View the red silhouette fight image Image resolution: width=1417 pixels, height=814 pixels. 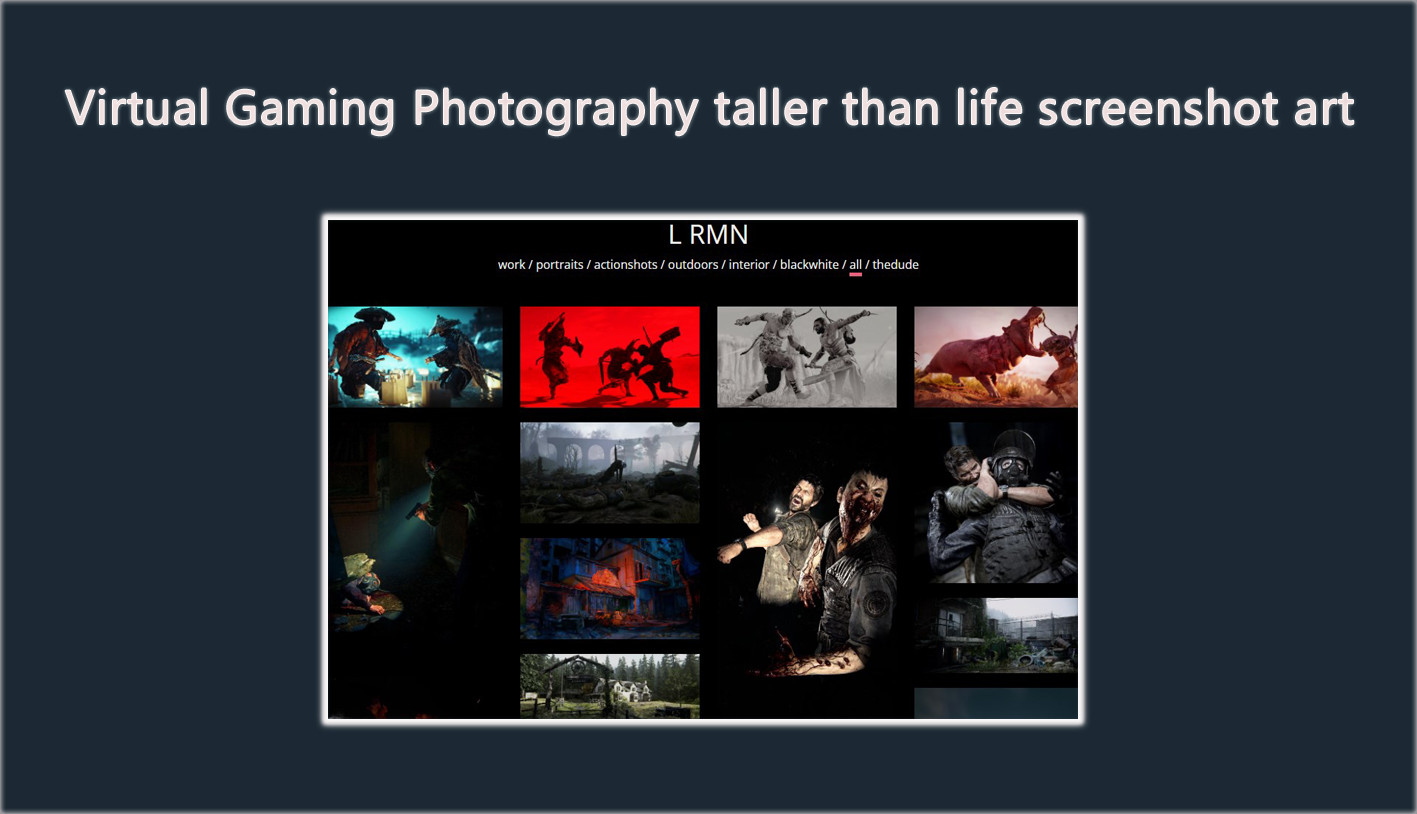pyautogui.click(x=609, y=355)
